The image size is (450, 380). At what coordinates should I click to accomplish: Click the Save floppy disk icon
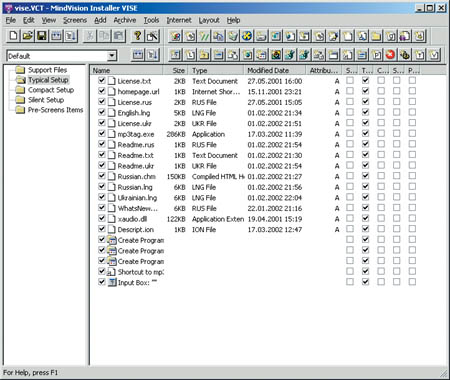coord(42,36)
